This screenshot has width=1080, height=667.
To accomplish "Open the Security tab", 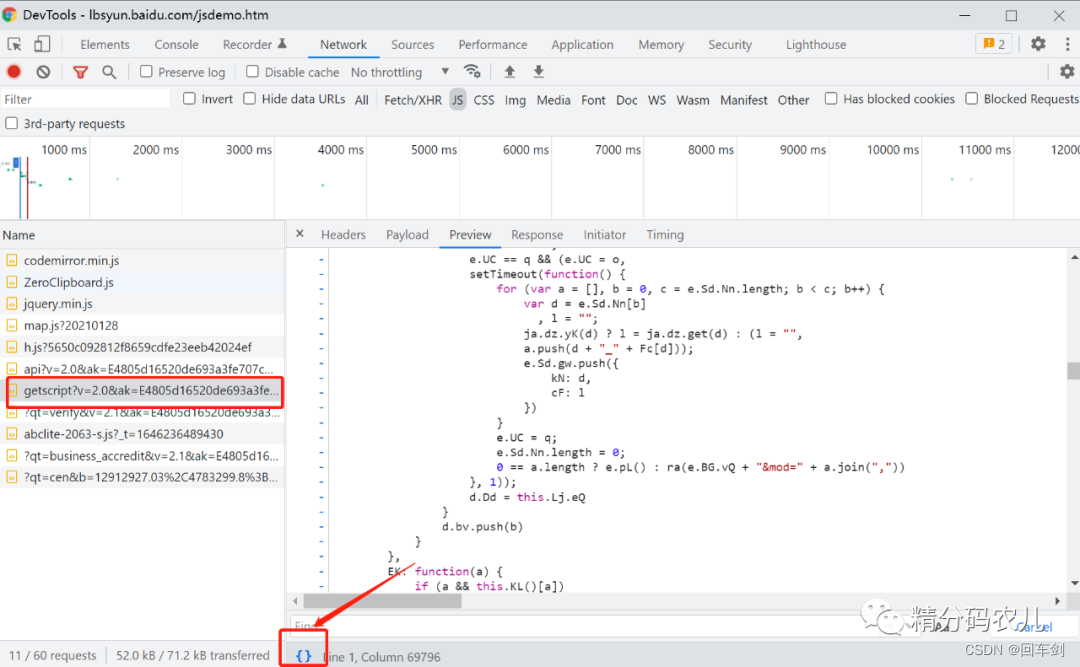I will (730, 45).
